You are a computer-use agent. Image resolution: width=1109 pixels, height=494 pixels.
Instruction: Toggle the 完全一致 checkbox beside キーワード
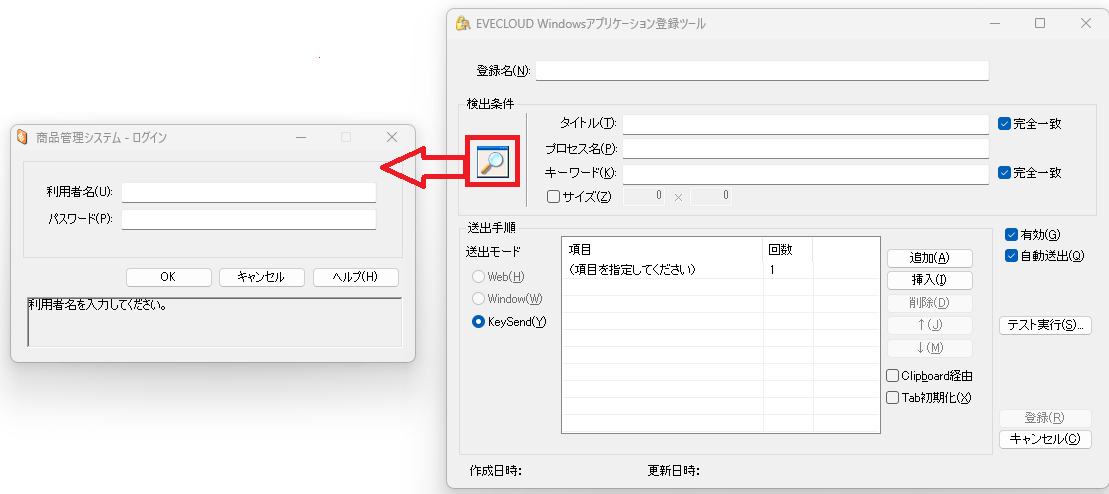click(x=1005, y=172)
